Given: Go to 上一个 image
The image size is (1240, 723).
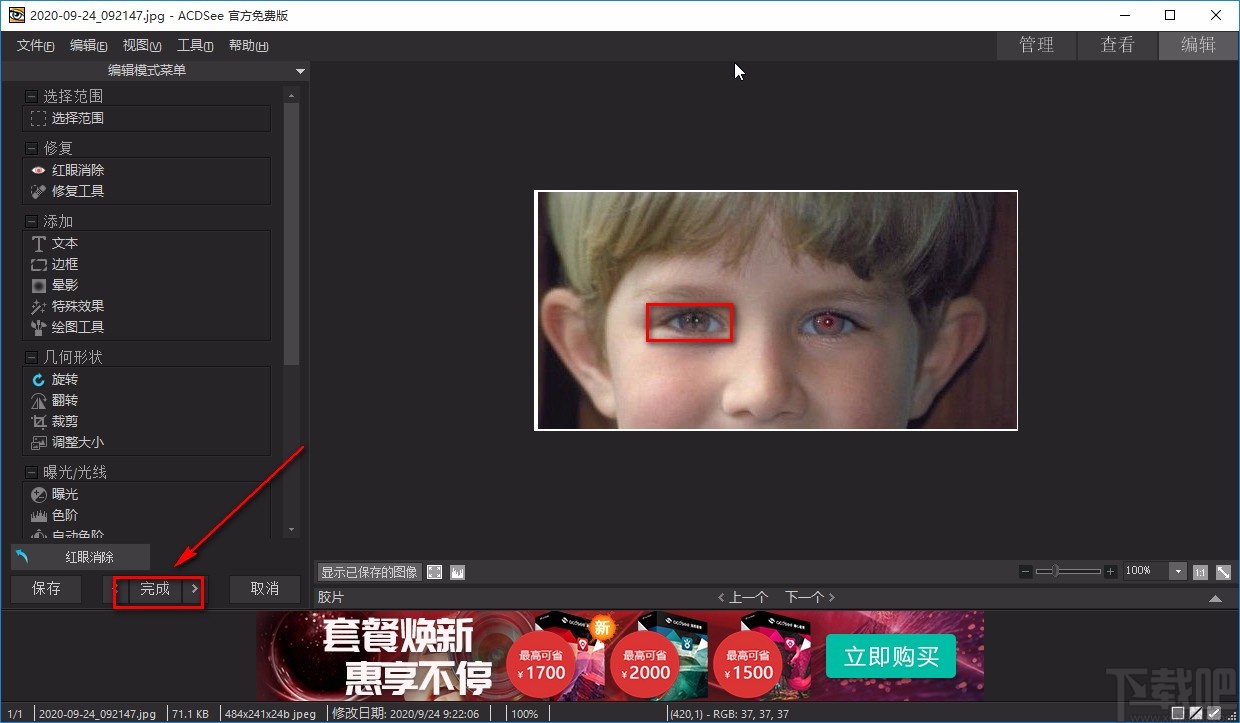Looking at the screenshot, I should (743, 597).
